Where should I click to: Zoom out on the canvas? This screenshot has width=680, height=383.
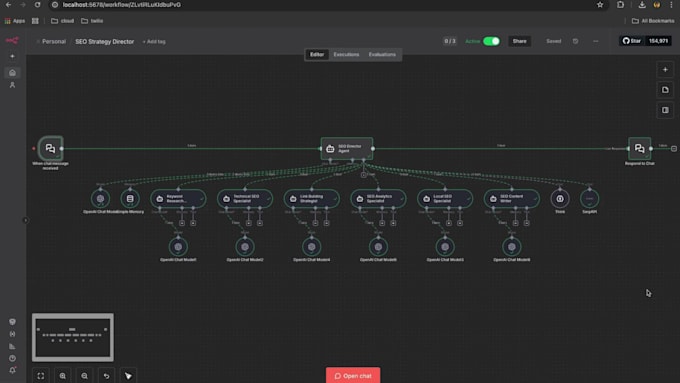coord(84,376)
